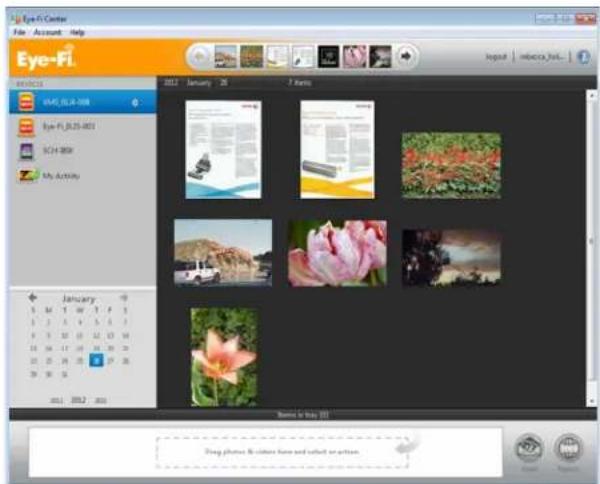Select the second Eye-Fi card device

click(x=83, y=126)
